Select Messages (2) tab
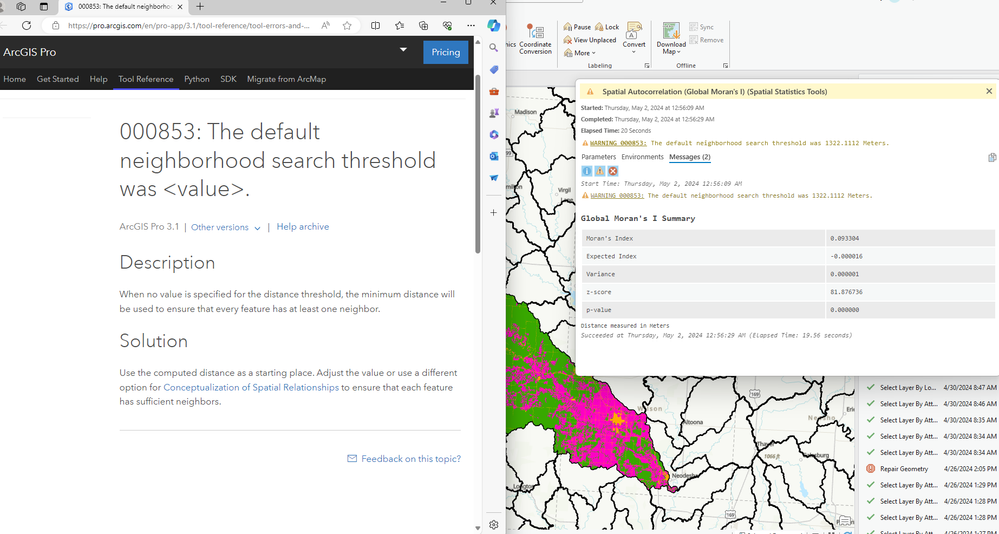Screen dimensions: 999x534 (689, 157)
